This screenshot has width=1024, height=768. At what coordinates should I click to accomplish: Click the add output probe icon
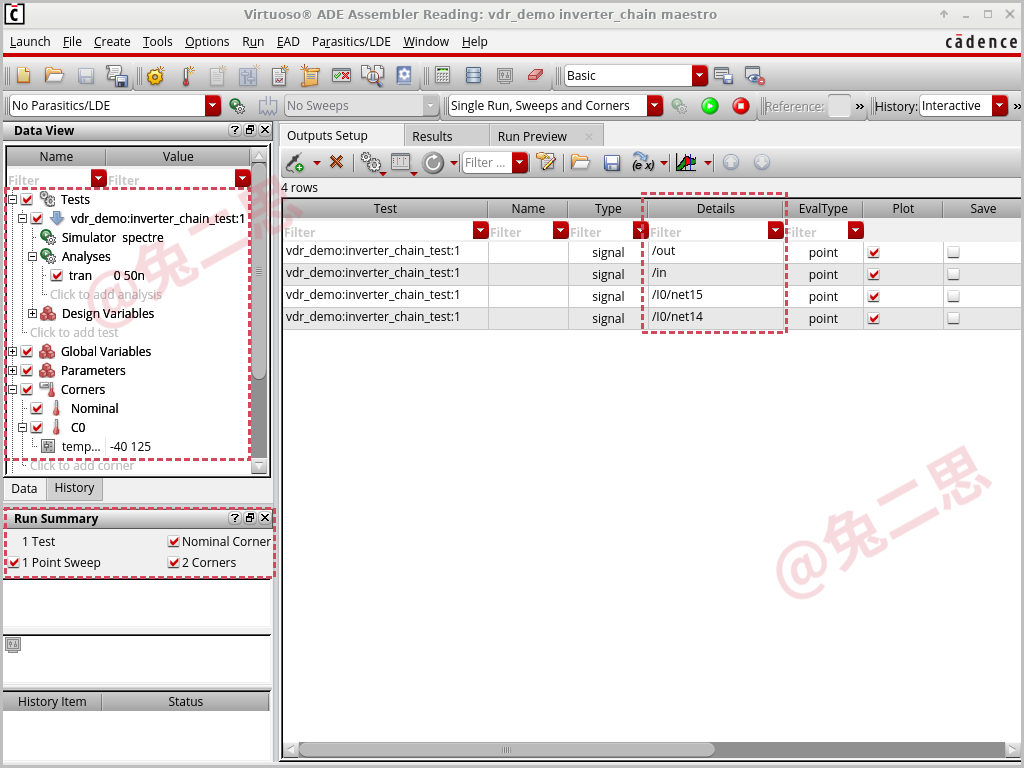[x=295, y=163]
